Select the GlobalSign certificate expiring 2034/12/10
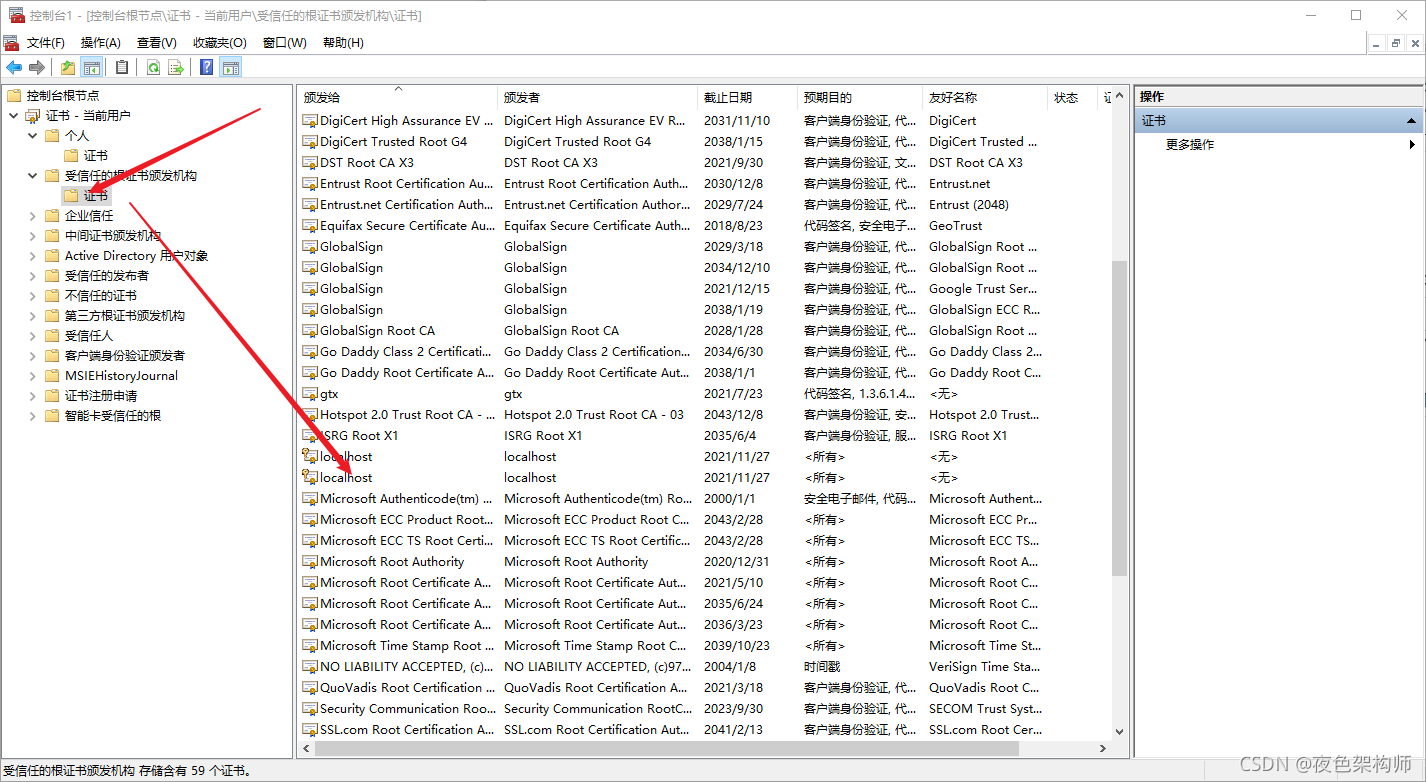This screenshot has height=782, width=1426. tap(705, 267)
